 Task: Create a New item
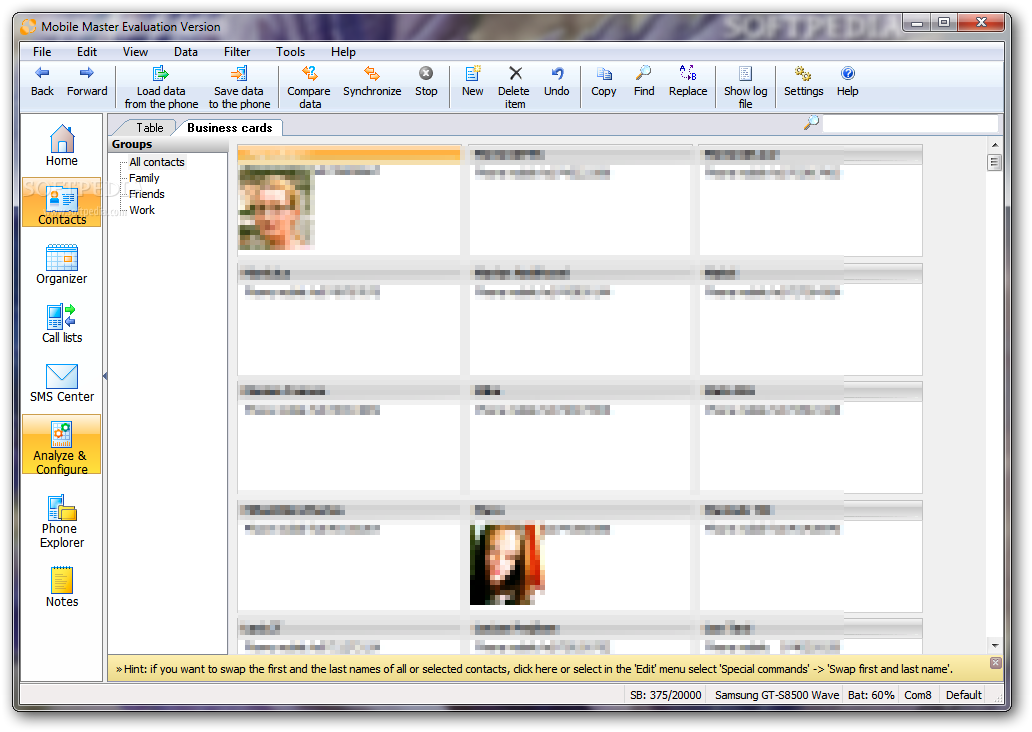coord(473,82)
